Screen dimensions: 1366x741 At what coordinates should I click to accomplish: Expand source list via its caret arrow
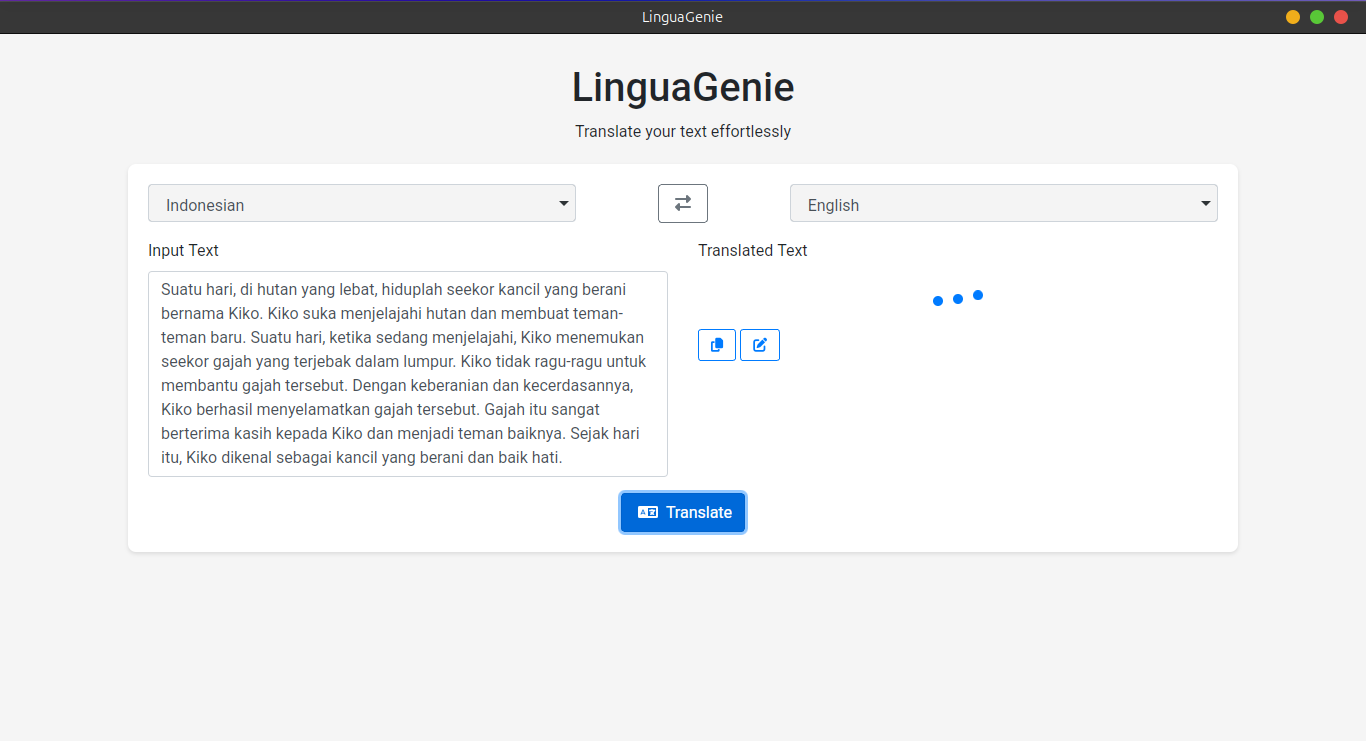point(563,204)
